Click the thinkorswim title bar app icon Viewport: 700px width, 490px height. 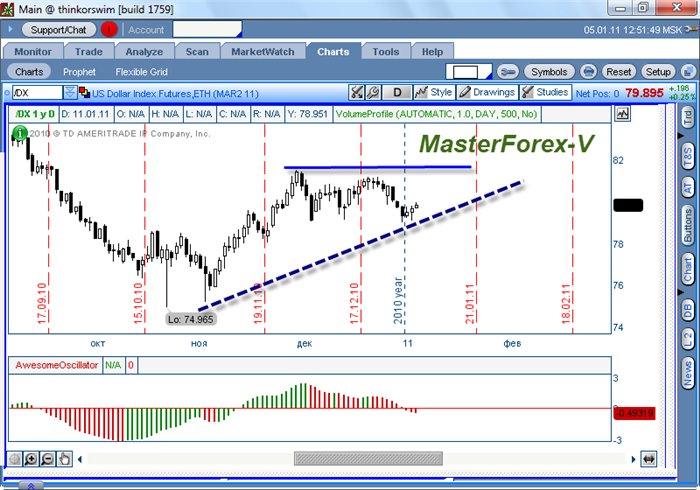click(x=7, y=8)
